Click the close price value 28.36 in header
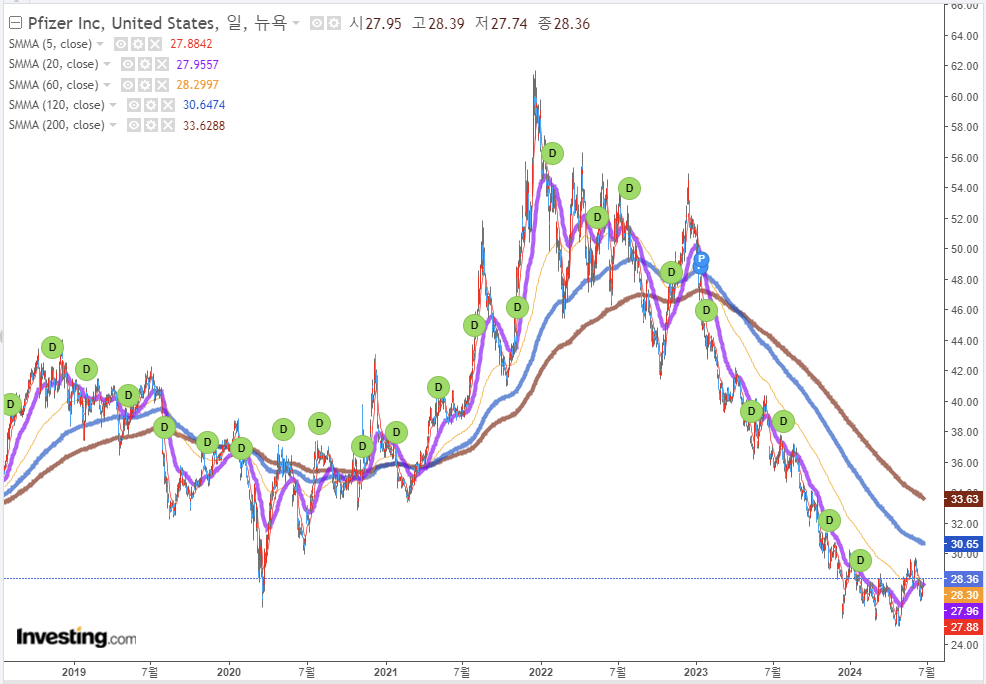Viewport: 986px width, 684px height. pyautogui.click(x=572, y=24)
